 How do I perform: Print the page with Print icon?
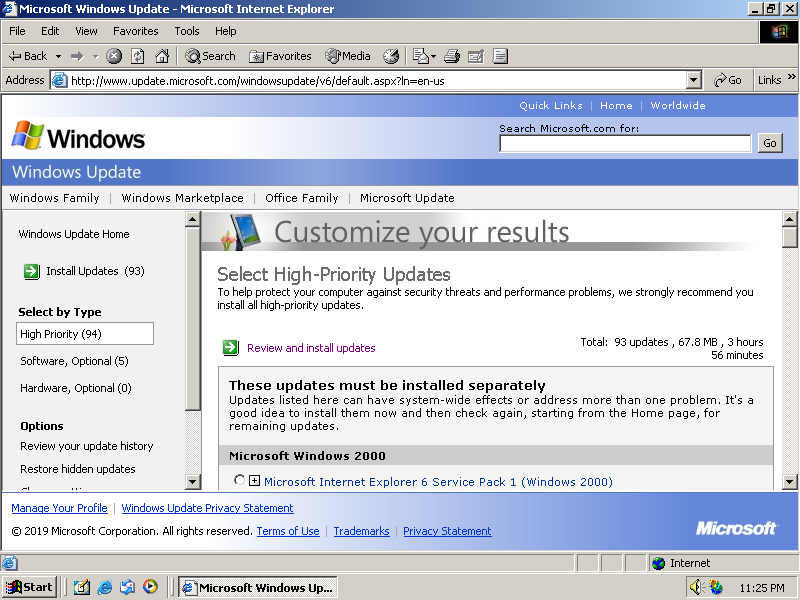click(452, 56)
